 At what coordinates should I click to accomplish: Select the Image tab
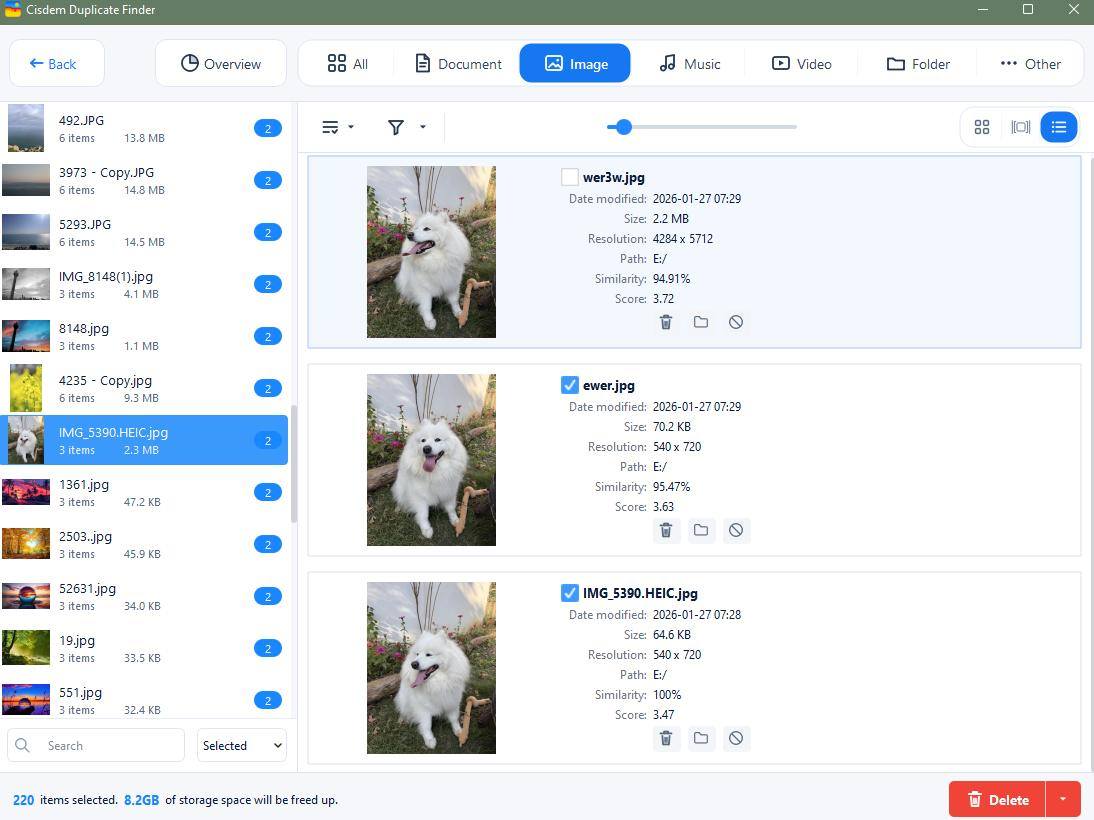tap(575, 64)
